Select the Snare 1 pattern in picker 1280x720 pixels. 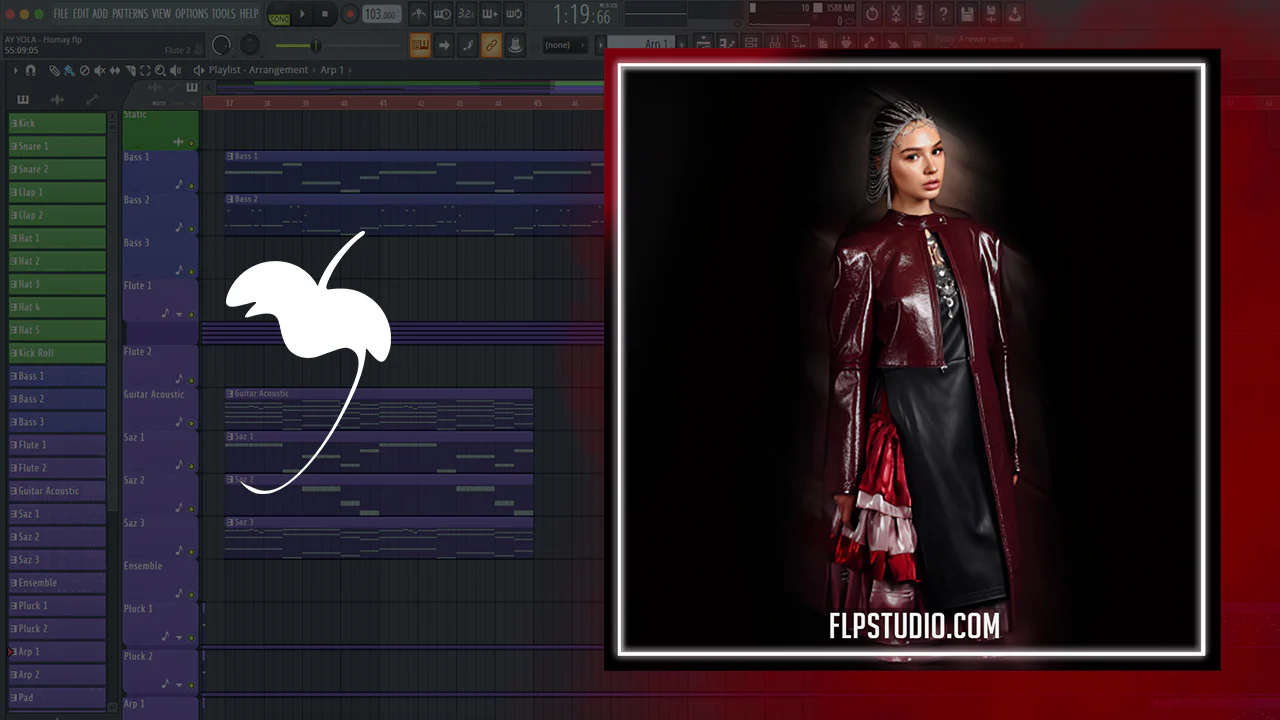click(57, 146)
